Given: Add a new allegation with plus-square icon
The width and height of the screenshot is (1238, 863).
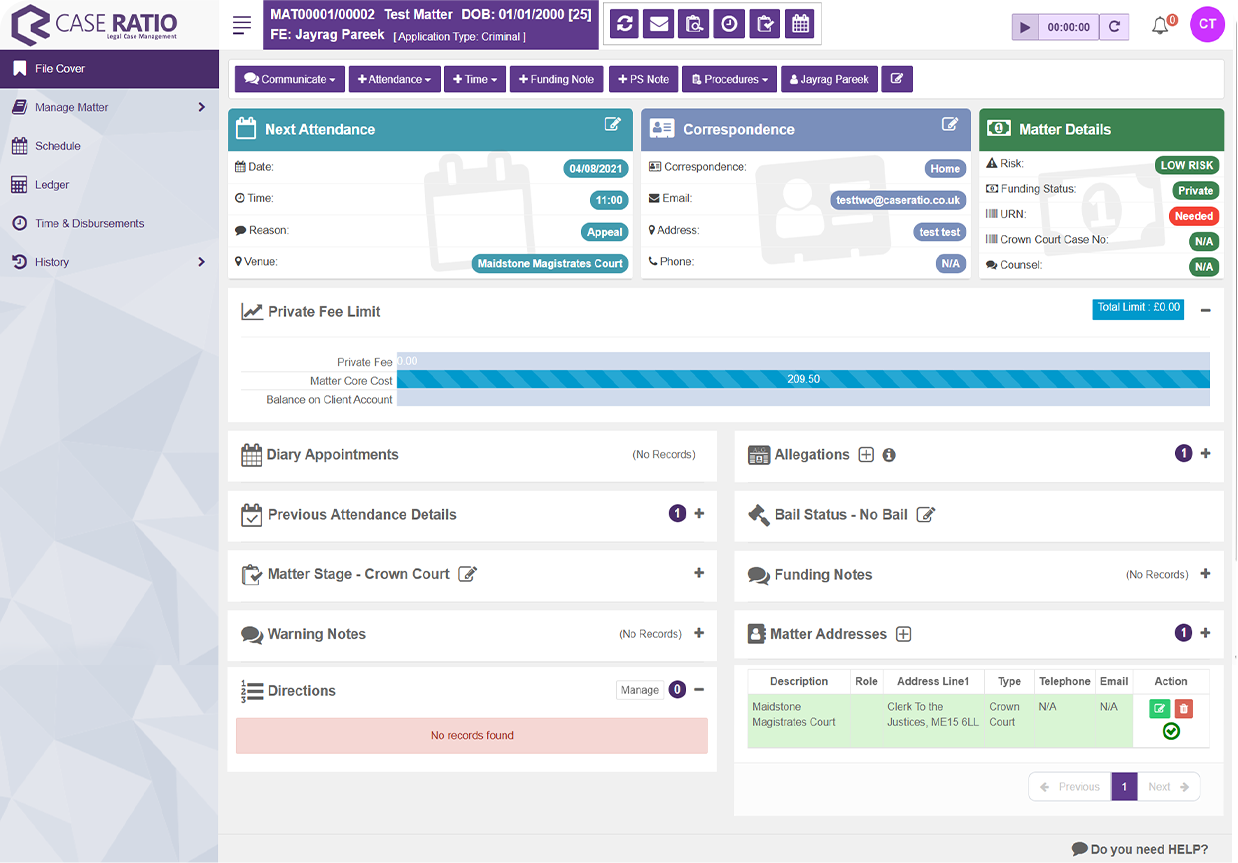Looking at the screenshot, I should tap(866, 455).
